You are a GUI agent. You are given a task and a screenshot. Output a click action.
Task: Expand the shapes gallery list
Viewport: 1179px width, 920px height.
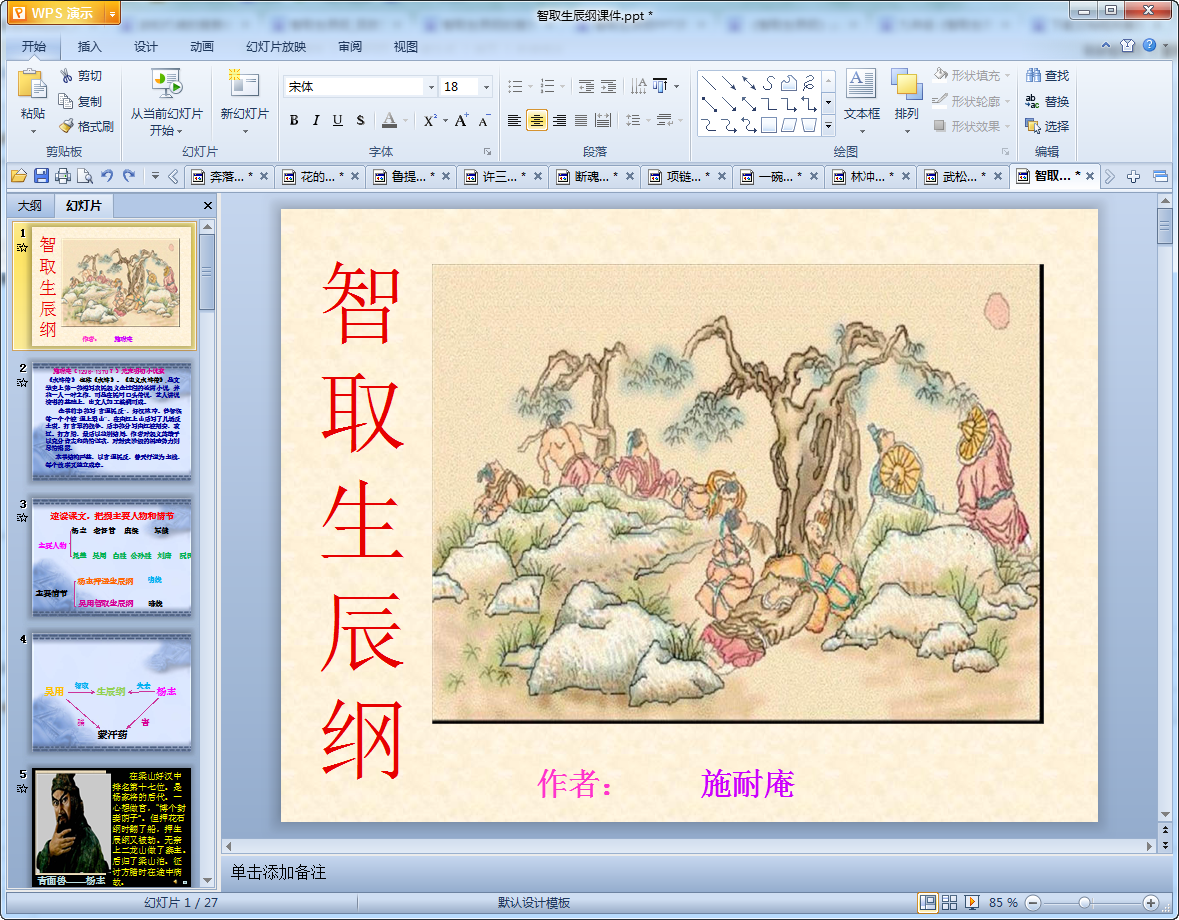[828, 126]
